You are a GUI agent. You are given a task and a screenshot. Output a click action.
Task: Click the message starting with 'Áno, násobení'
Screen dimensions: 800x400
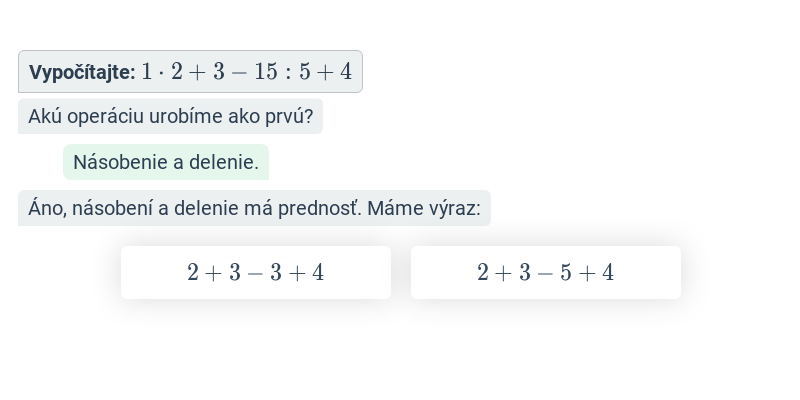click(255, 208)
